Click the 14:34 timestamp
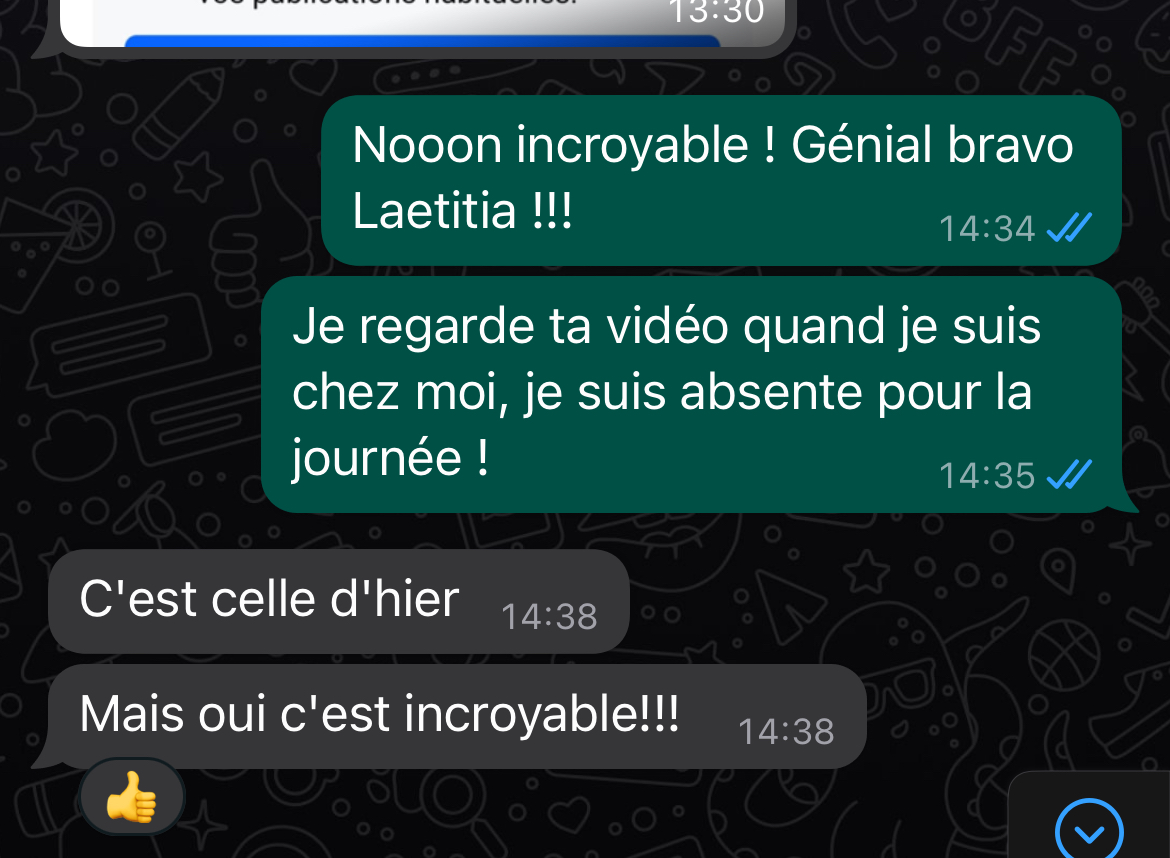The image size is (1170, 858). 986,229
